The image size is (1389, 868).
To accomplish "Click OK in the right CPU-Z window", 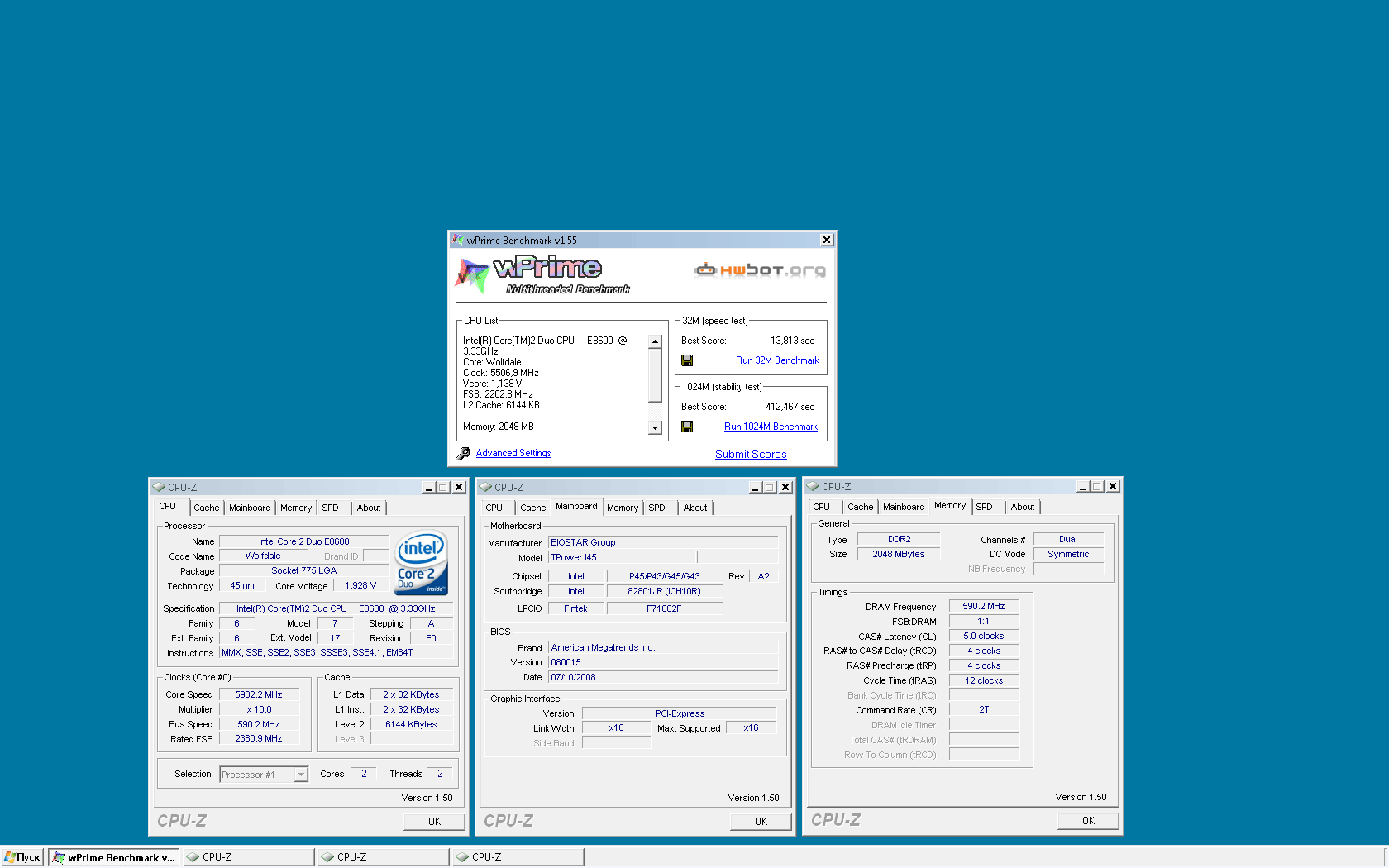I will pos(1088,820).
